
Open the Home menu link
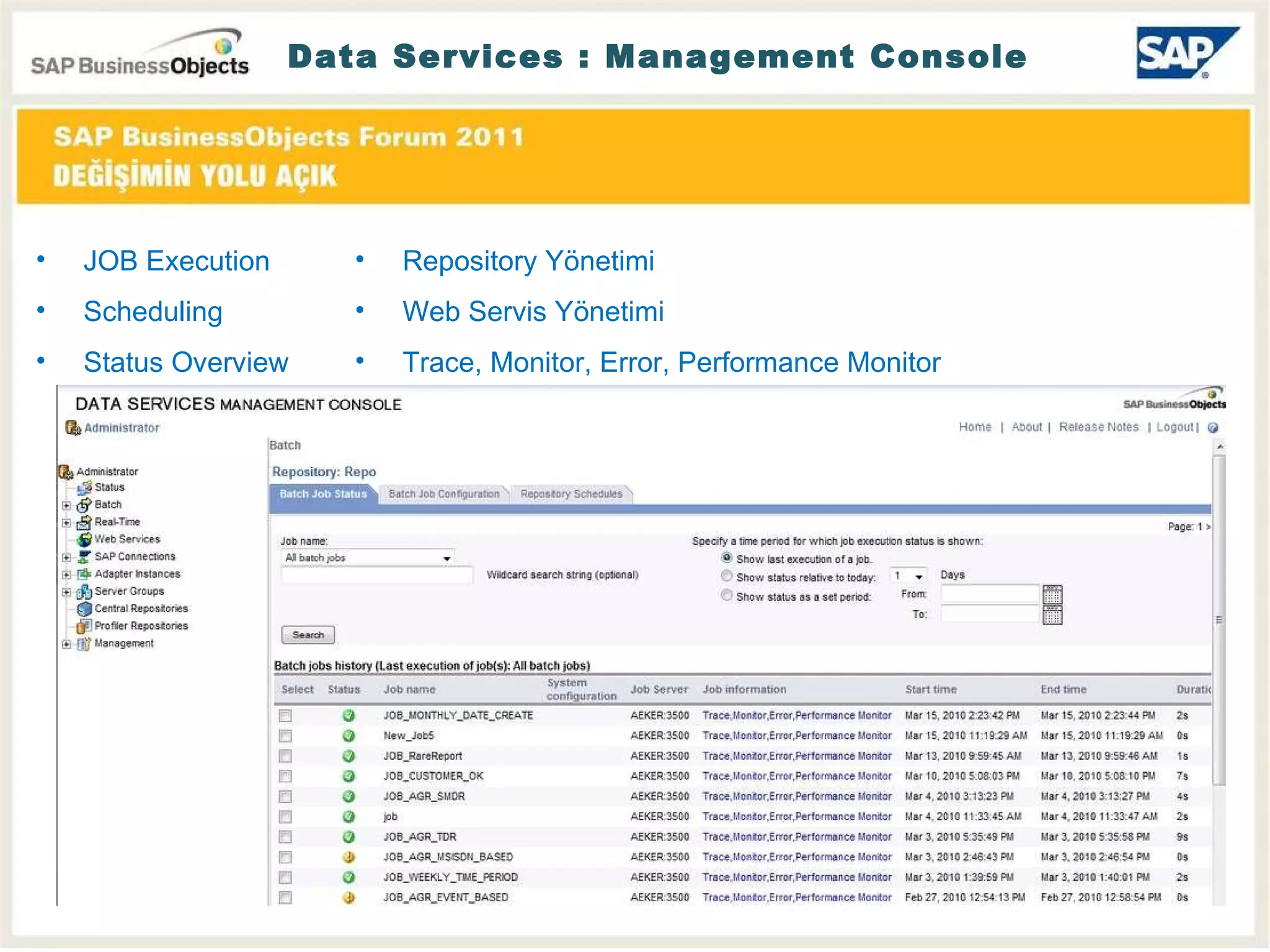pos(975,427)
